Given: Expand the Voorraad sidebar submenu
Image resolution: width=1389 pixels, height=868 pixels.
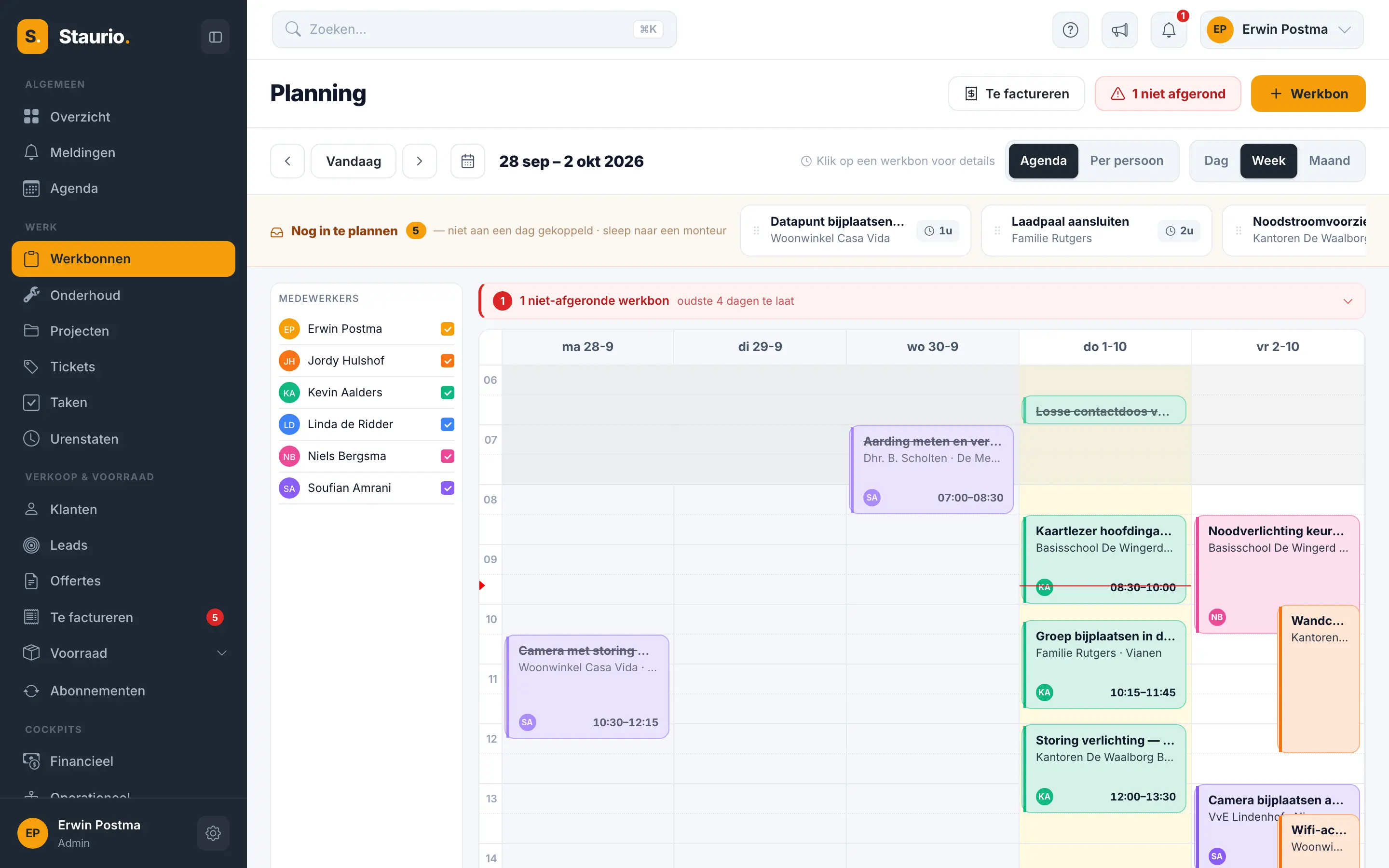Looking at the screenshot, I should (221, 653).
